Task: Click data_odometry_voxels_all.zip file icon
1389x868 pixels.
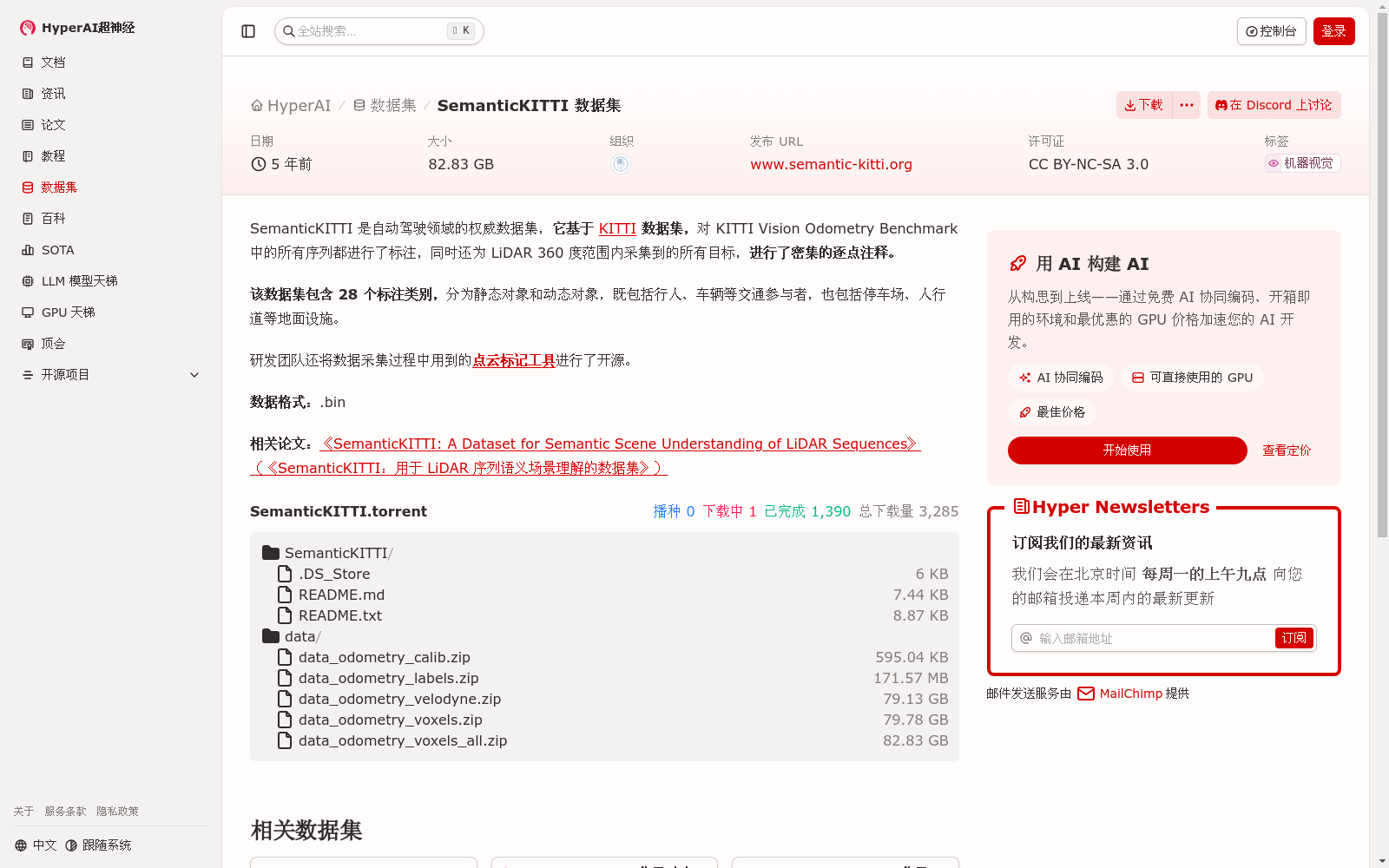Action: 285,740
